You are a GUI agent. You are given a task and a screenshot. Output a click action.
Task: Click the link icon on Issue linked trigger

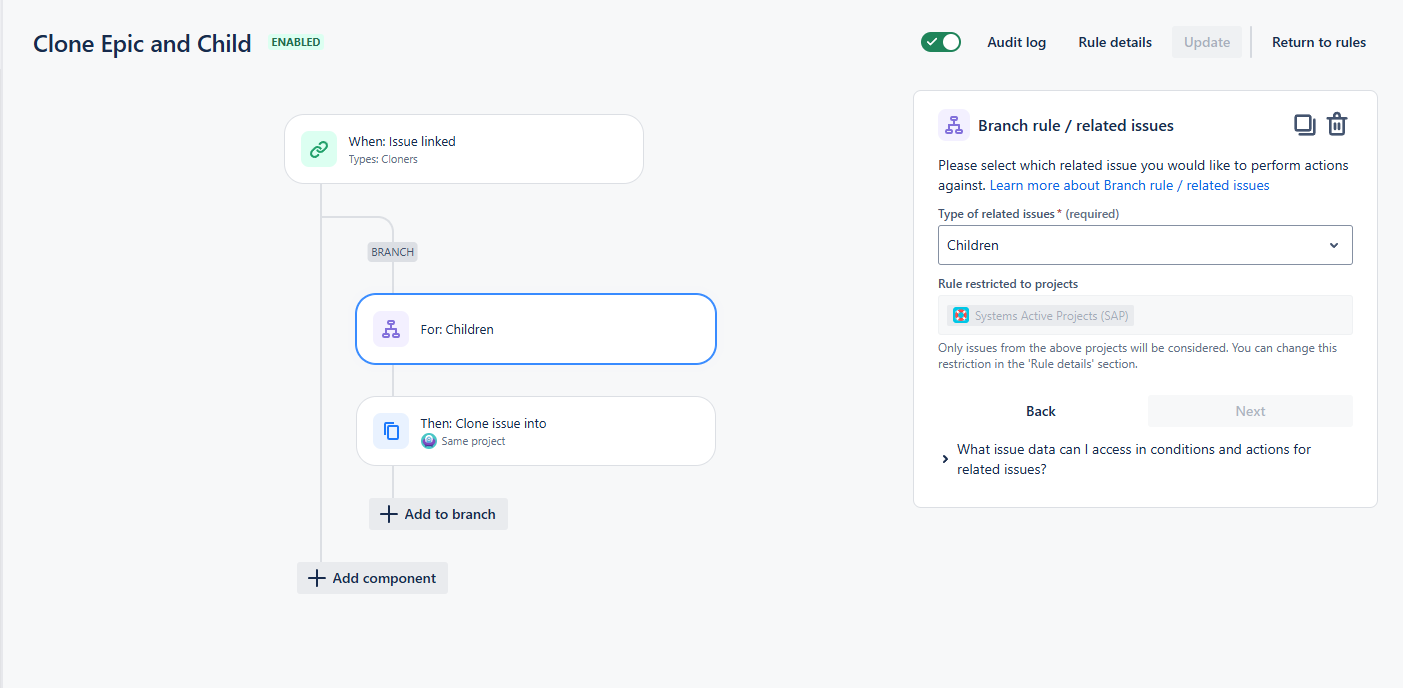(318, 149)
